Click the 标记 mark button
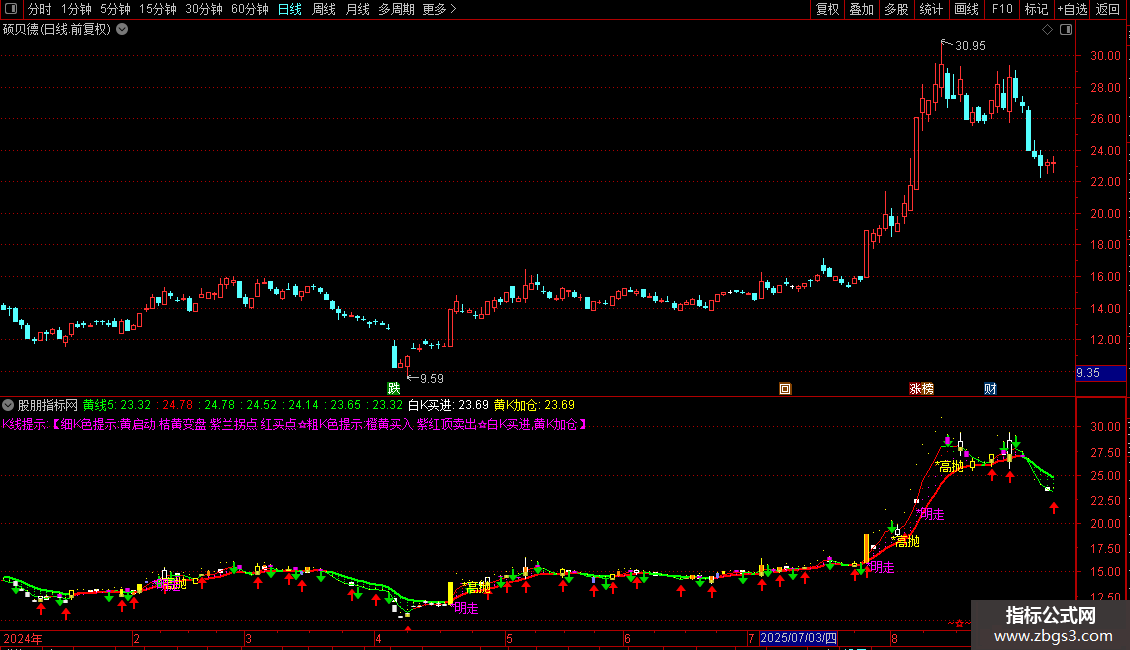This screenshot has height=650, width=1130. tap(1036, 9)
